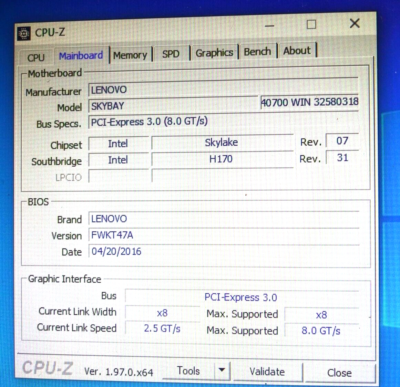
Task: Open the About tab
Action: (x=297, y=51)
